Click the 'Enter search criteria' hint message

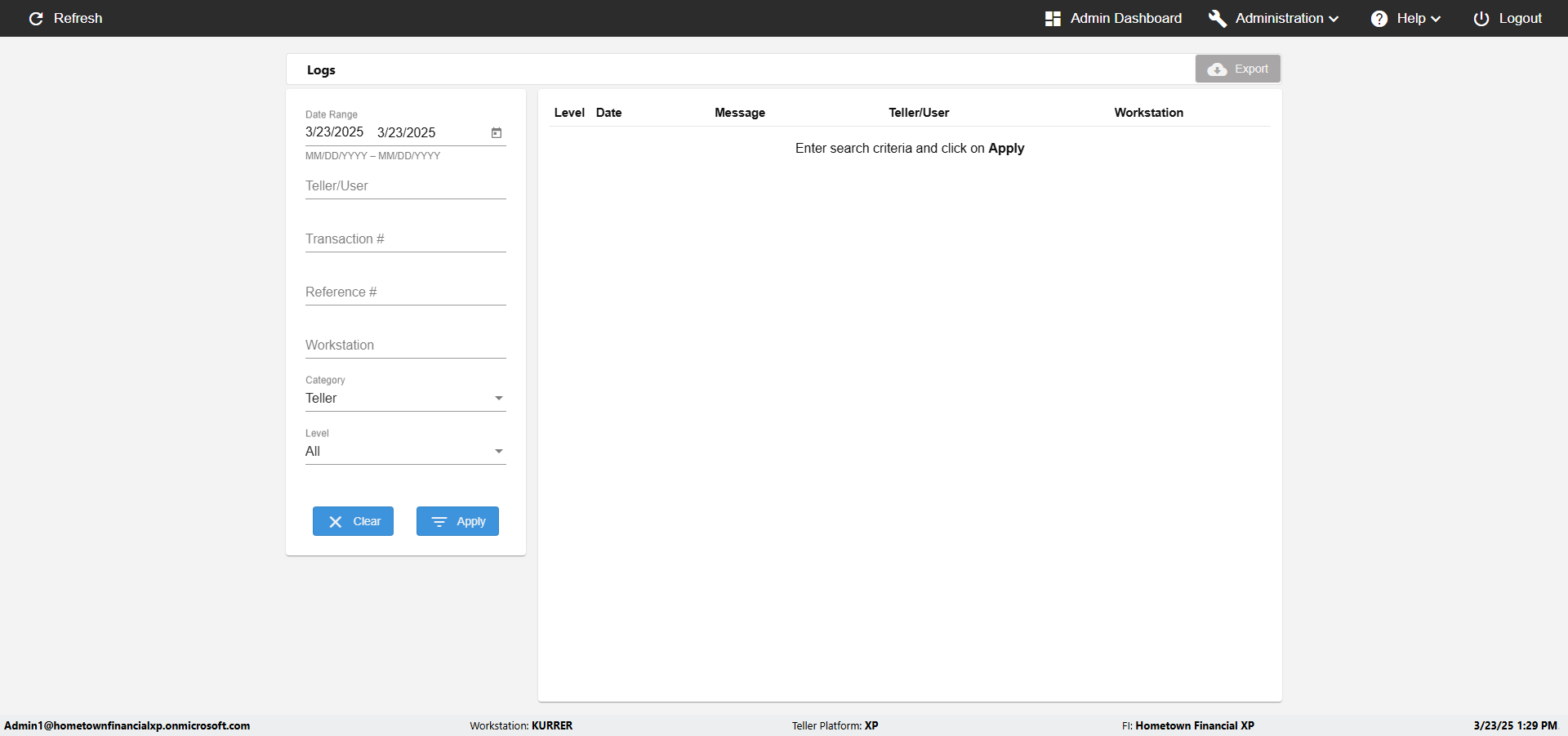(x=910, y=148)
